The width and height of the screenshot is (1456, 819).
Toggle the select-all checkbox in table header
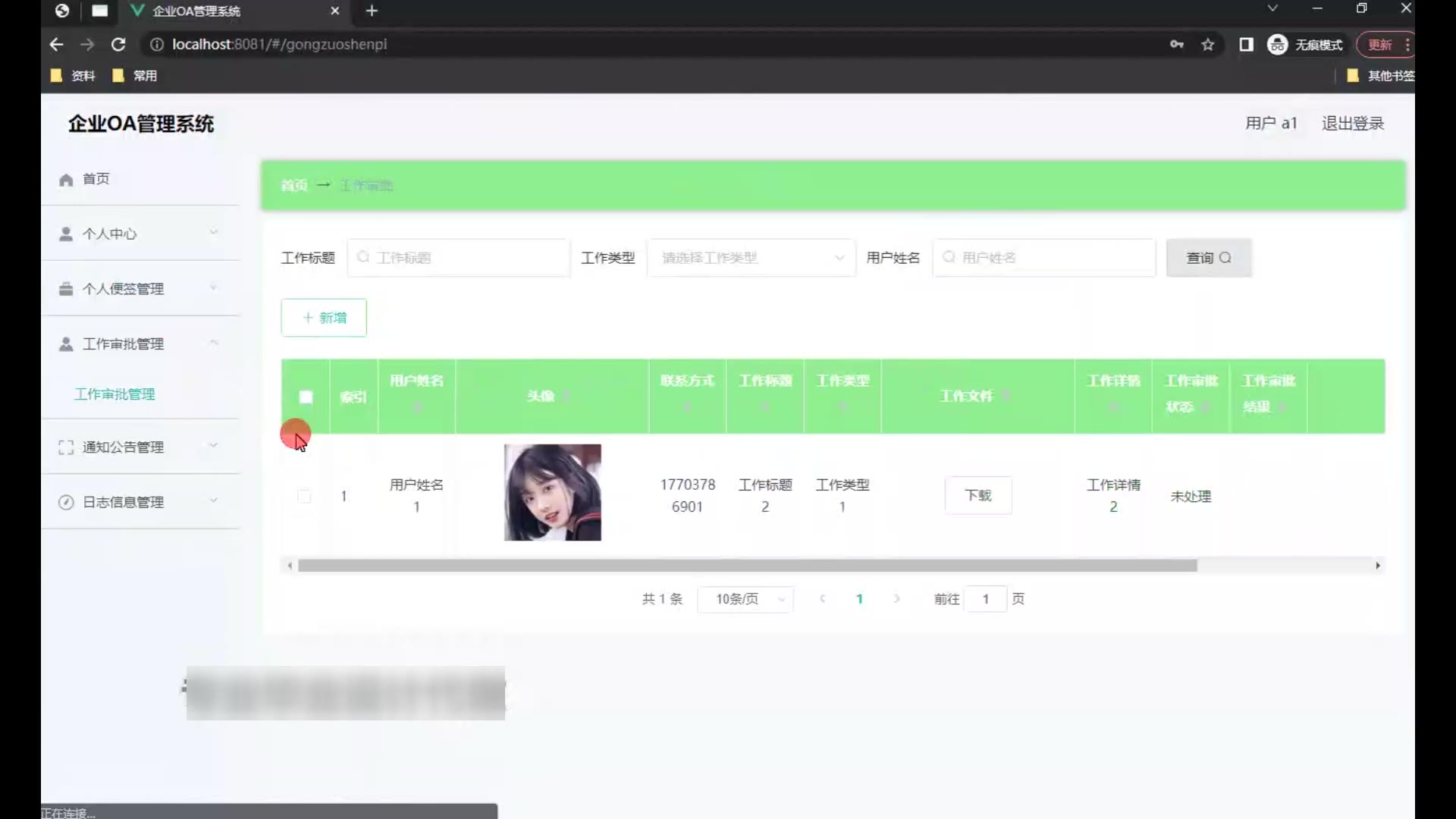tap(306, 397)
